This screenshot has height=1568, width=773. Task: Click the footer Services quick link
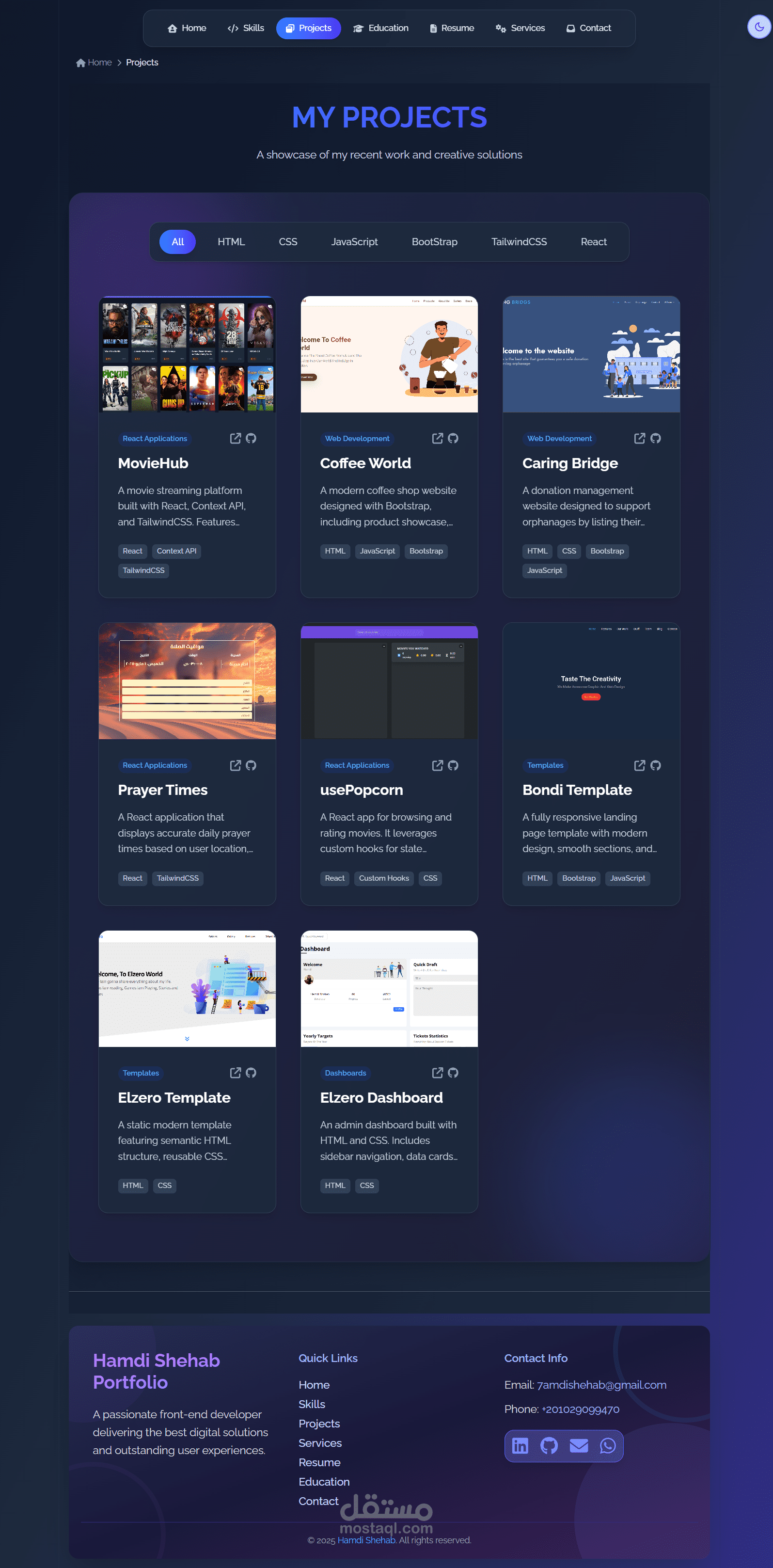pyautogui.click(x=320, y=1443)
